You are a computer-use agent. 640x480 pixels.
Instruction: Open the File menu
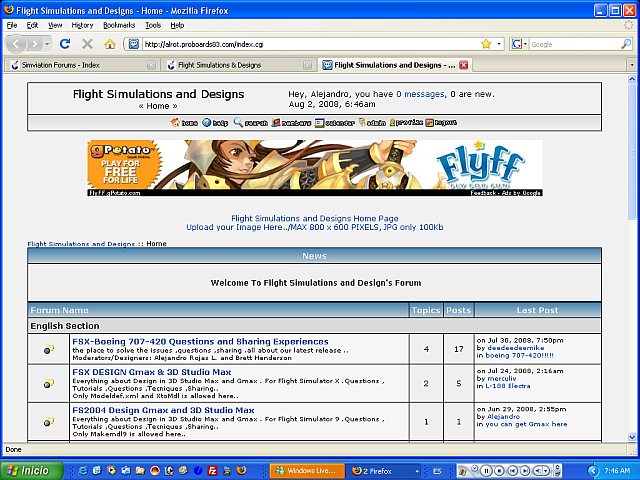[x=12, y=25]
